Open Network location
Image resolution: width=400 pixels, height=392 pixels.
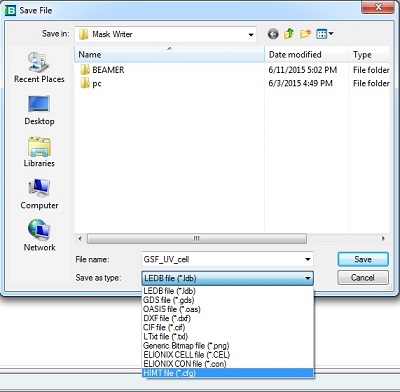(39, 235)
